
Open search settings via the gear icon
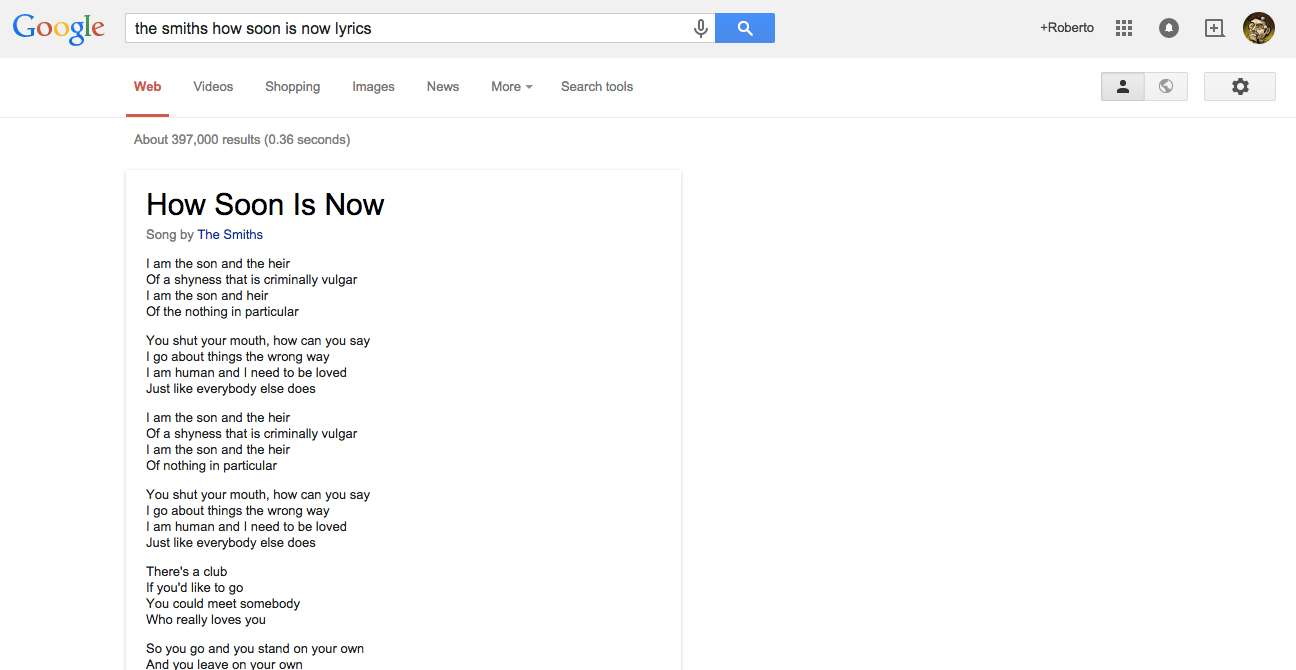1239,87
